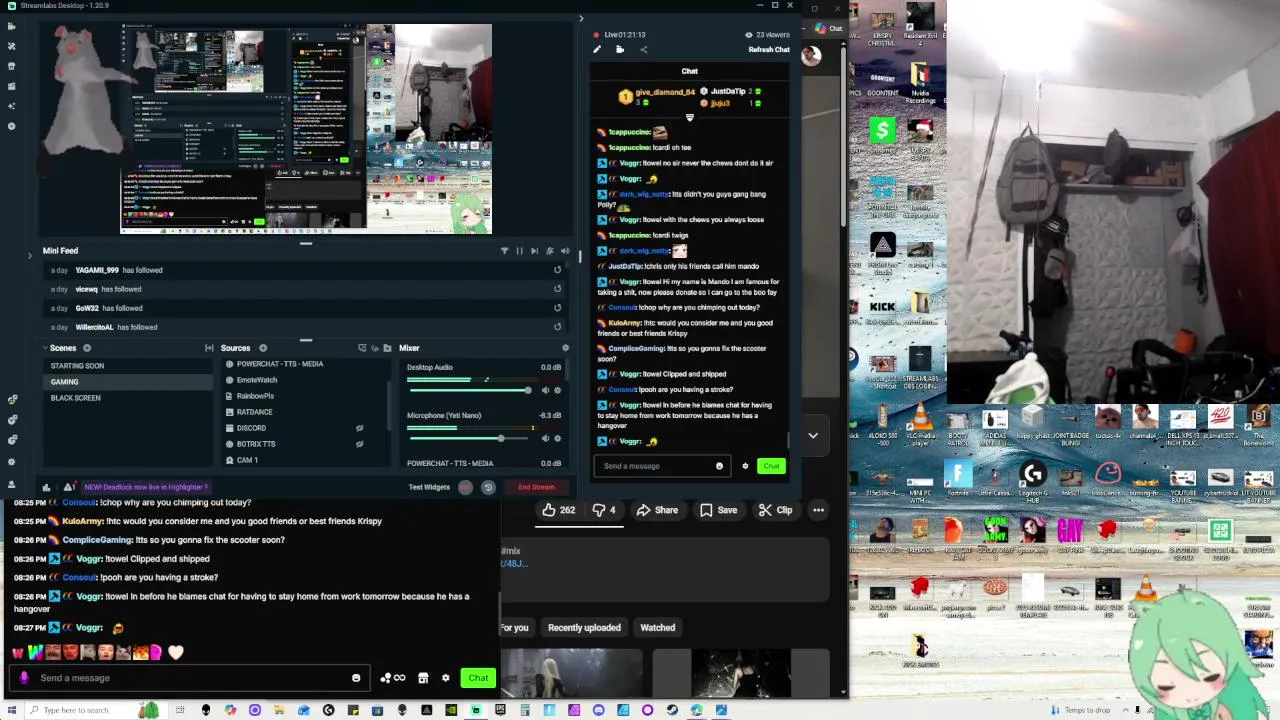Click the YouTube Clip button
The image size is (1280, 720).
(775, 510)
